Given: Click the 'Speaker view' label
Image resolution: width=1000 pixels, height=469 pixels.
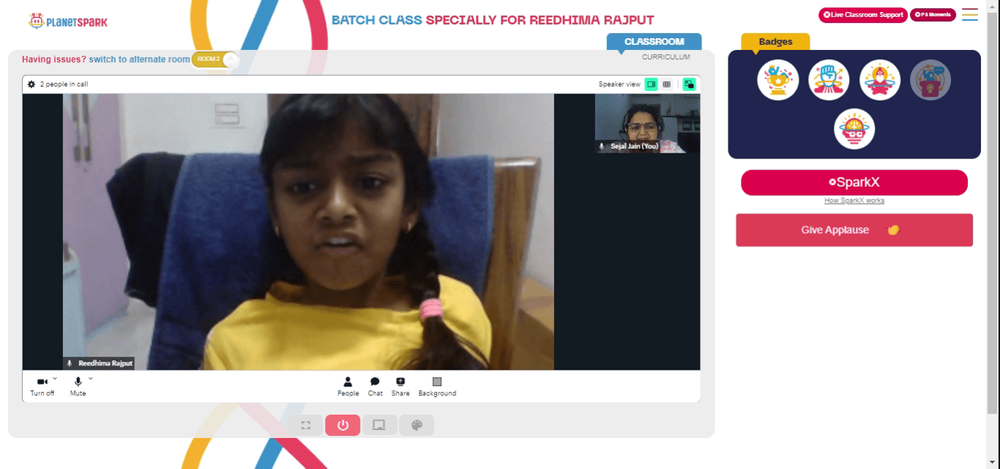Looking at the screenshot, I should [619, 84].
